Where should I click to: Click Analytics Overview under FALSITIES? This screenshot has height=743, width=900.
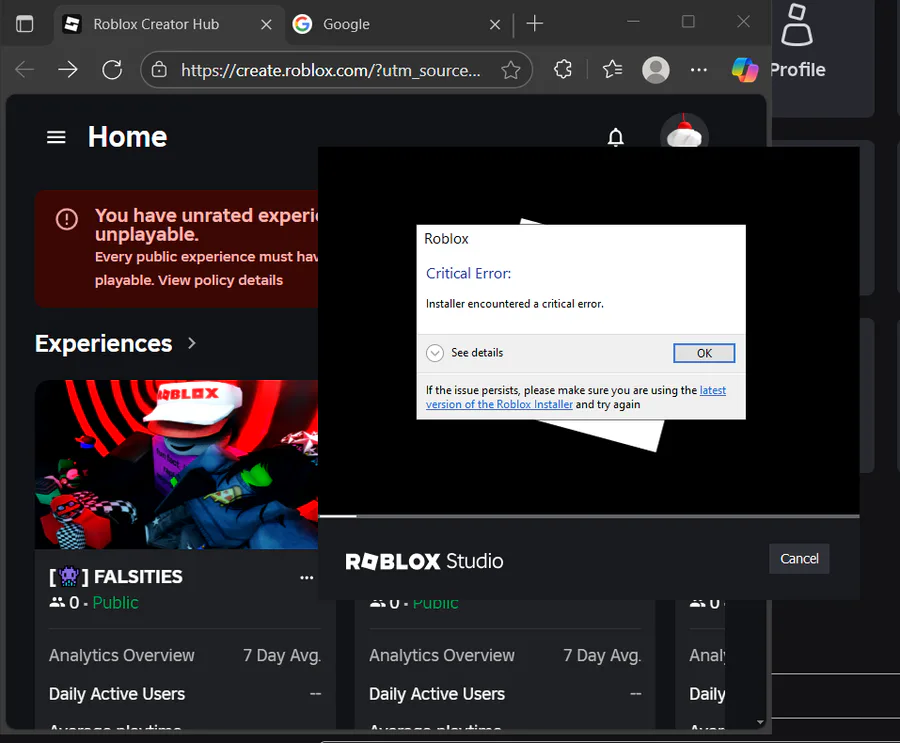(x=122, y=655)
